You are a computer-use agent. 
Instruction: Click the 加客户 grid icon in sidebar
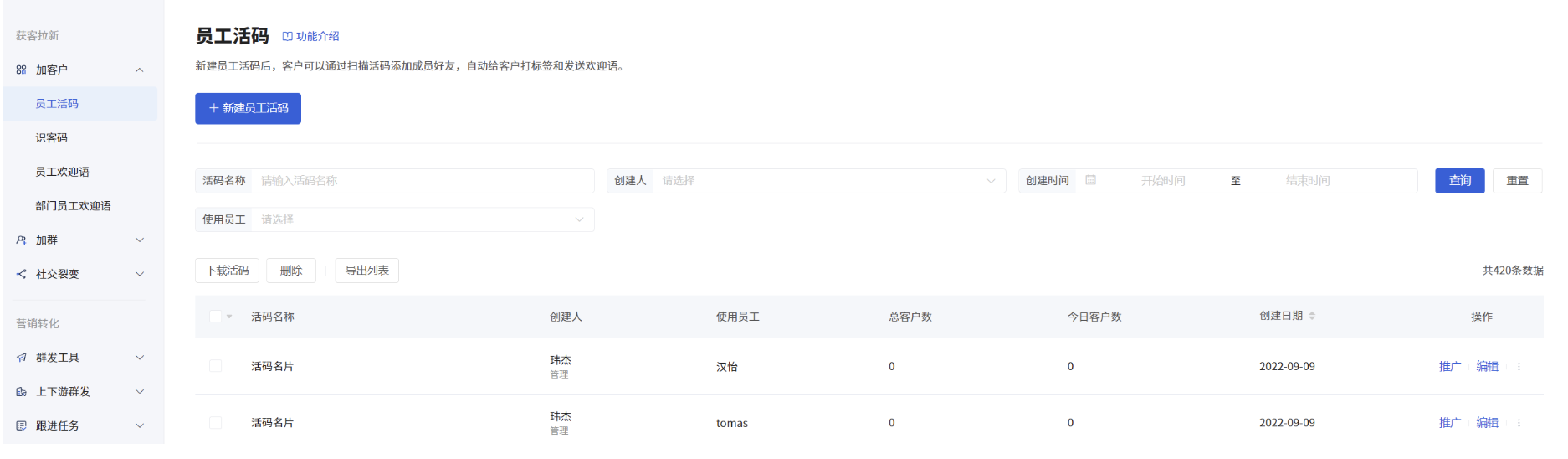pyautogui.click(x=21, y=70)
